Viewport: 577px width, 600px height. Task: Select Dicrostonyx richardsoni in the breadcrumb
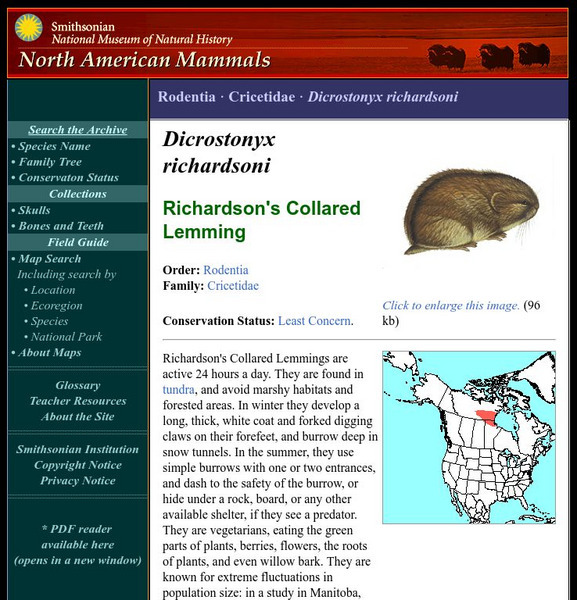[383, 97]
